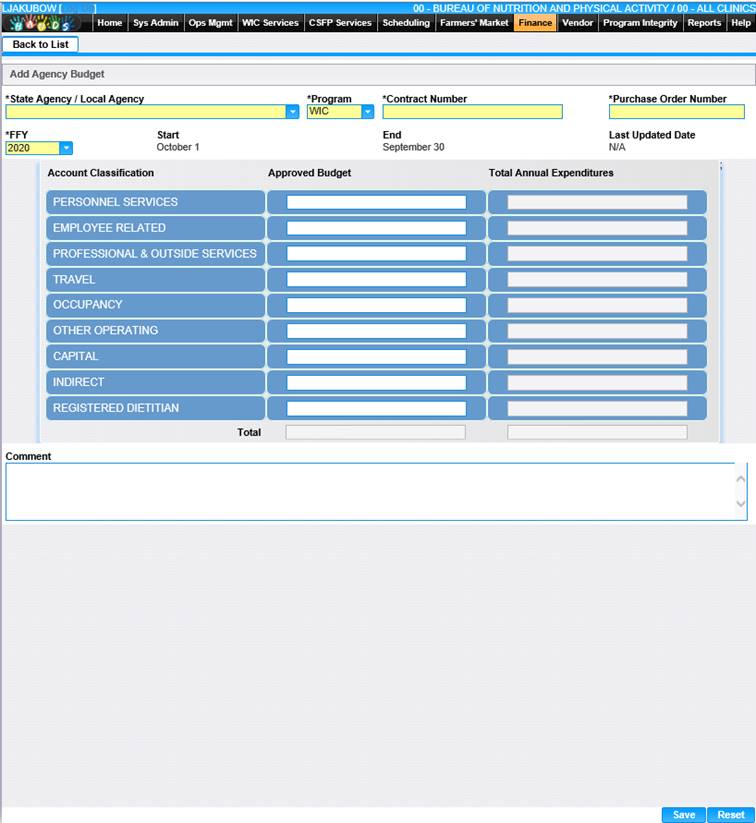756x823 pixels.
Task: Click Approved Budget for Professional & Outside Services
Action: tap(376, 254)
